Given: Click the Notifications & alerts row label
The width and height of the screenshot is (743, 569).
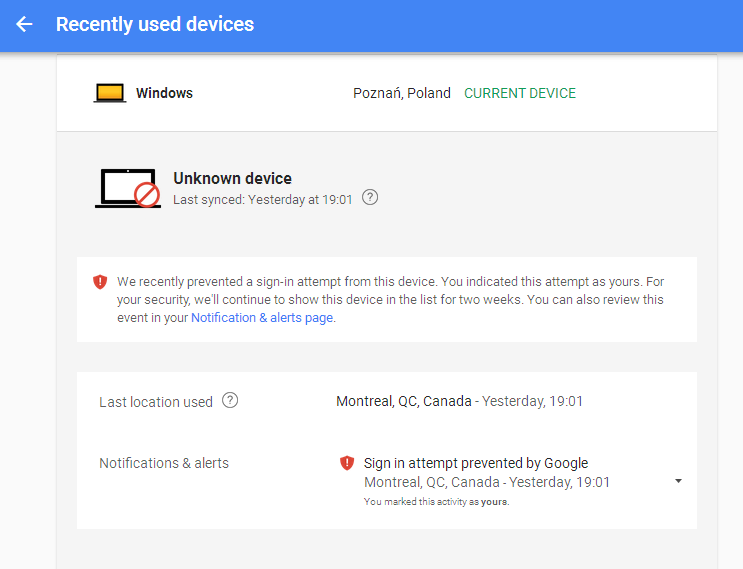Looking at the screenshot, I should pyautogui.click(x=164, y=463).
